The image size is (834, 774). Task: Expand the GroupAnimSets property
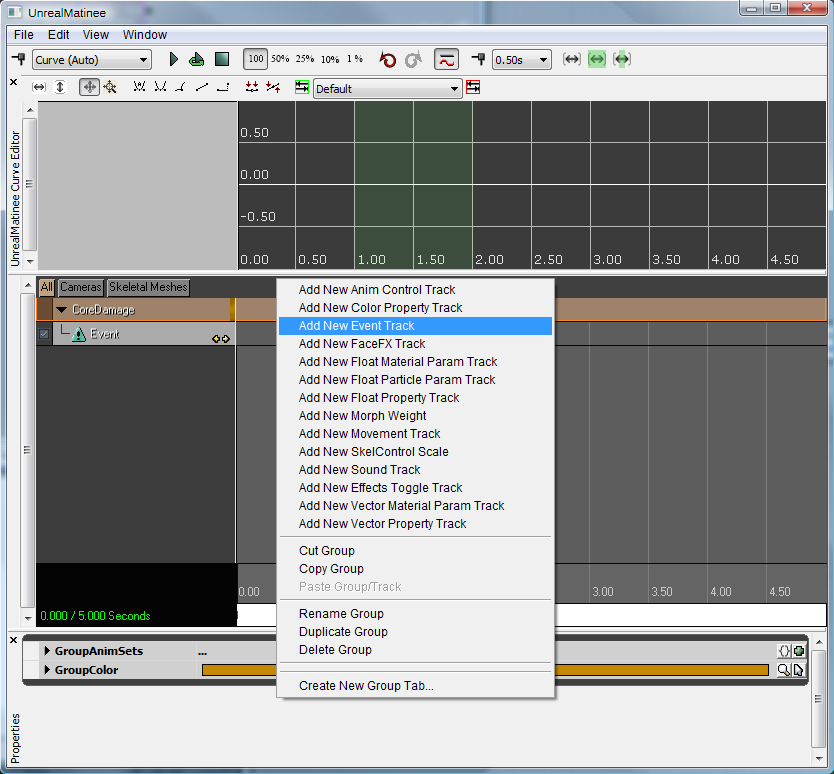click(x=47, y=651)
